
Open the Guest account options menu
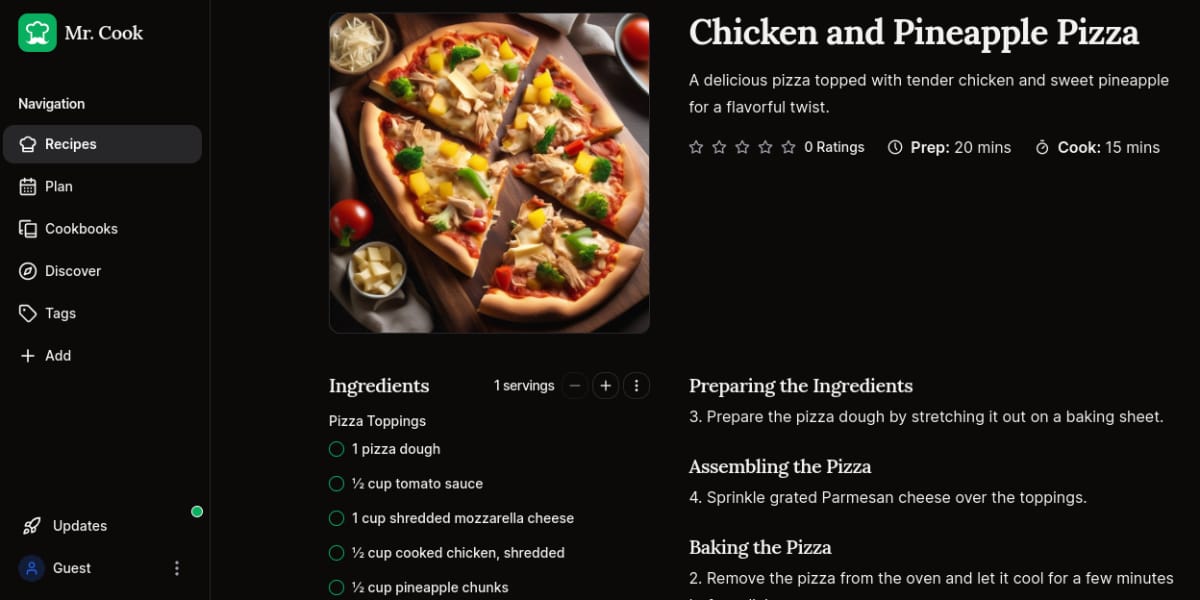pyautogui.click(x=177, y=567)
